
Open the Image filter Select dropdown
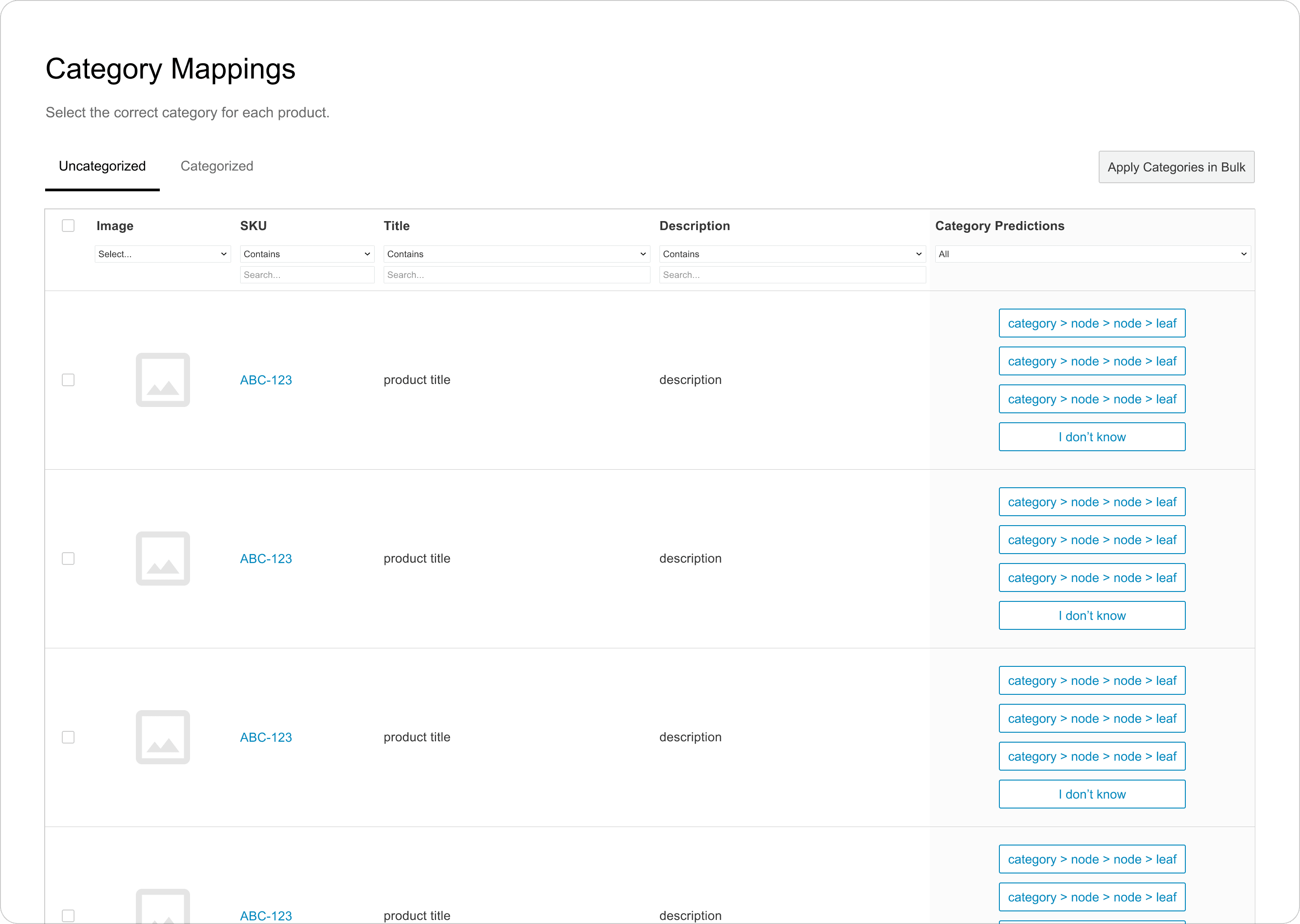click(x=162, y=254)
